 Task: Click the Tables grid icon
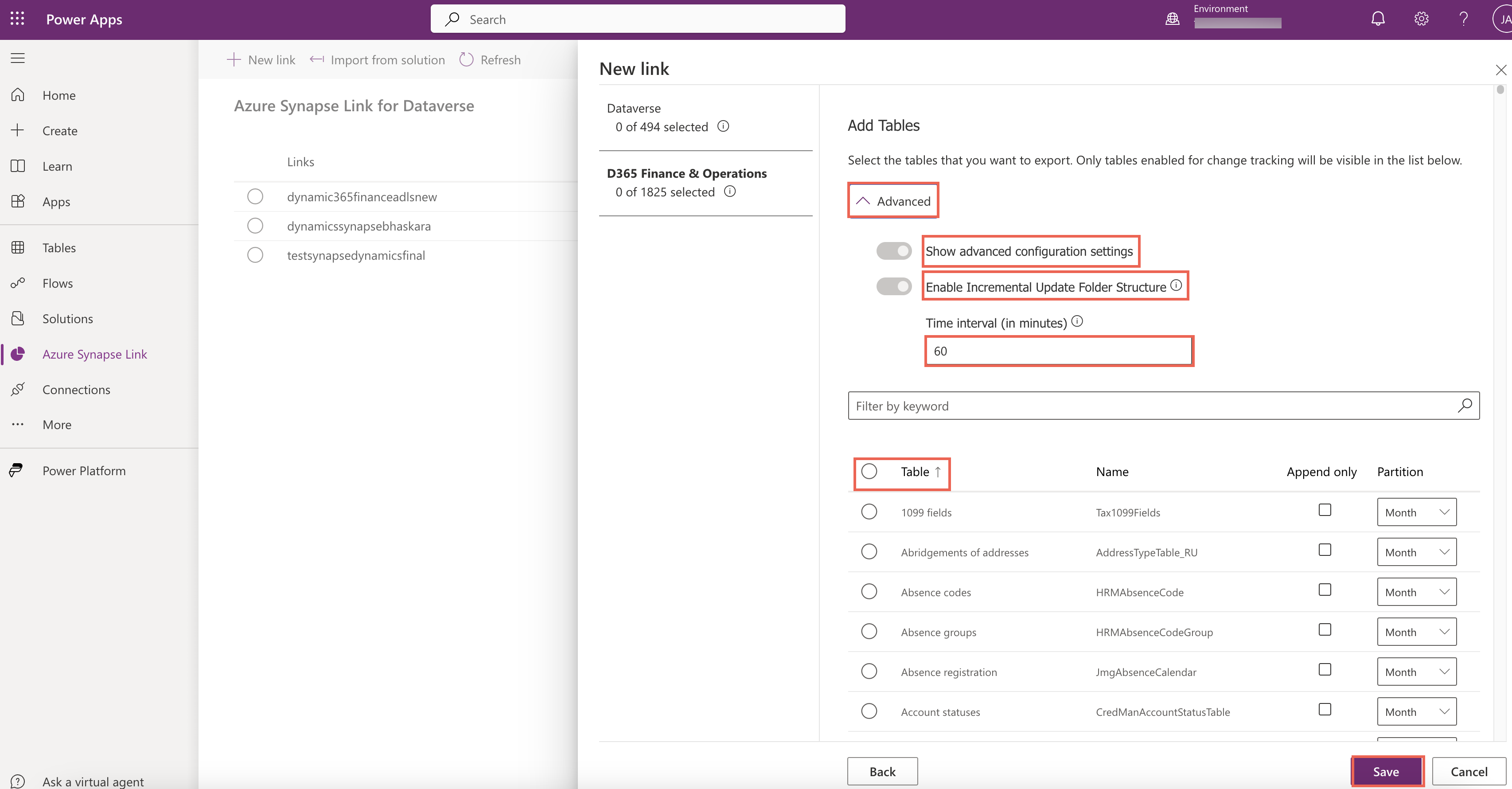coord(18,248)
